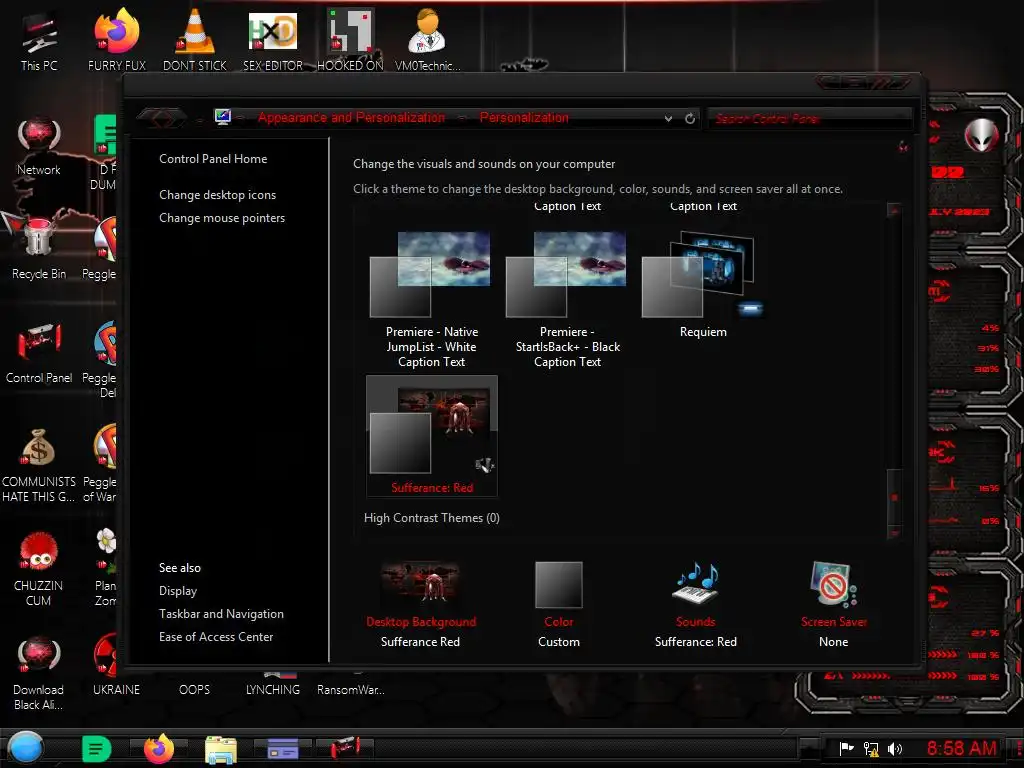
Task: Select the Requiem theme
Action: [703, 285]
